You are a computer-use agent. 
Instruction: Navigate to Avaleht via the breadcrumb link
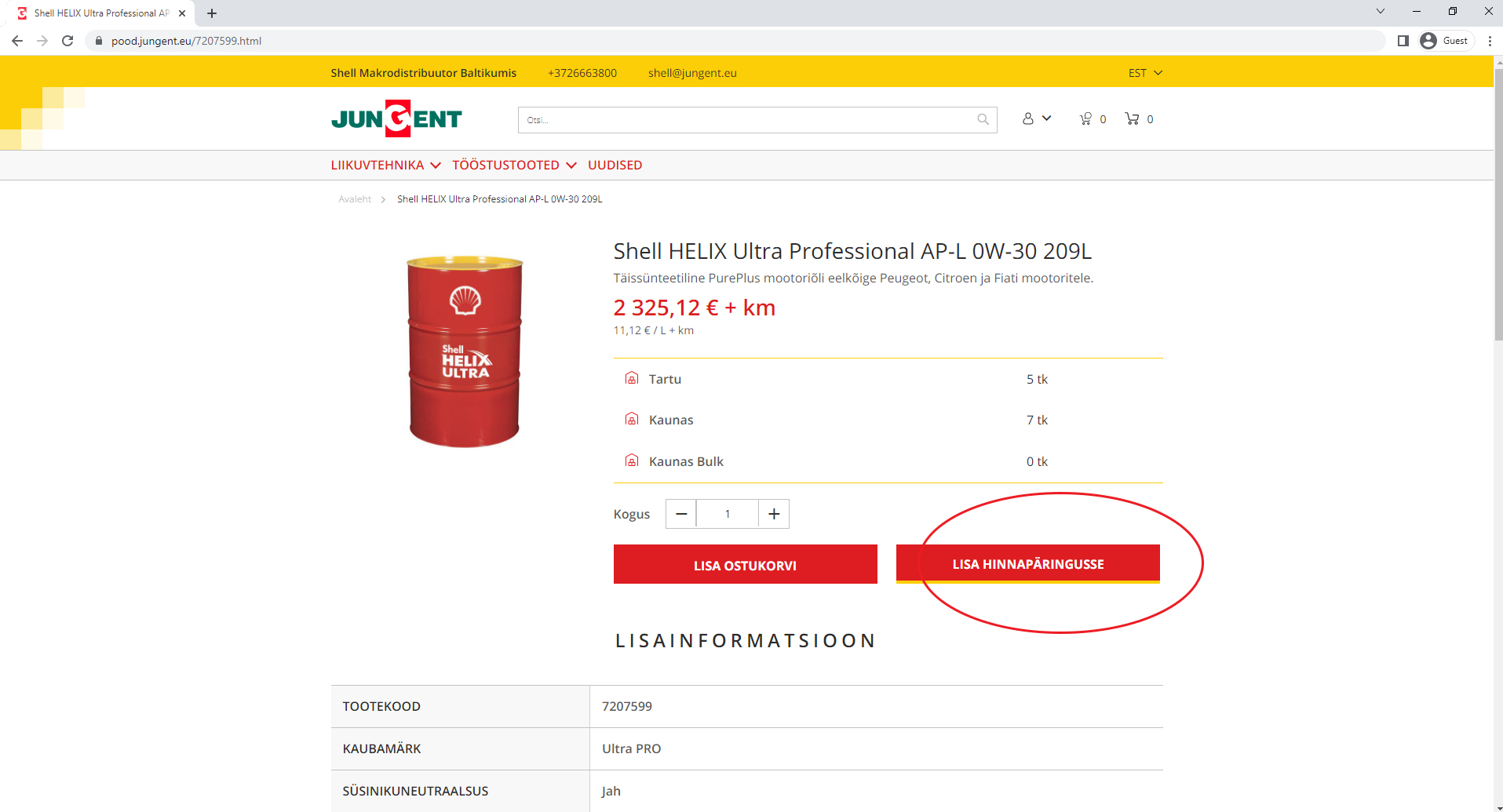[x=354, y=198]
